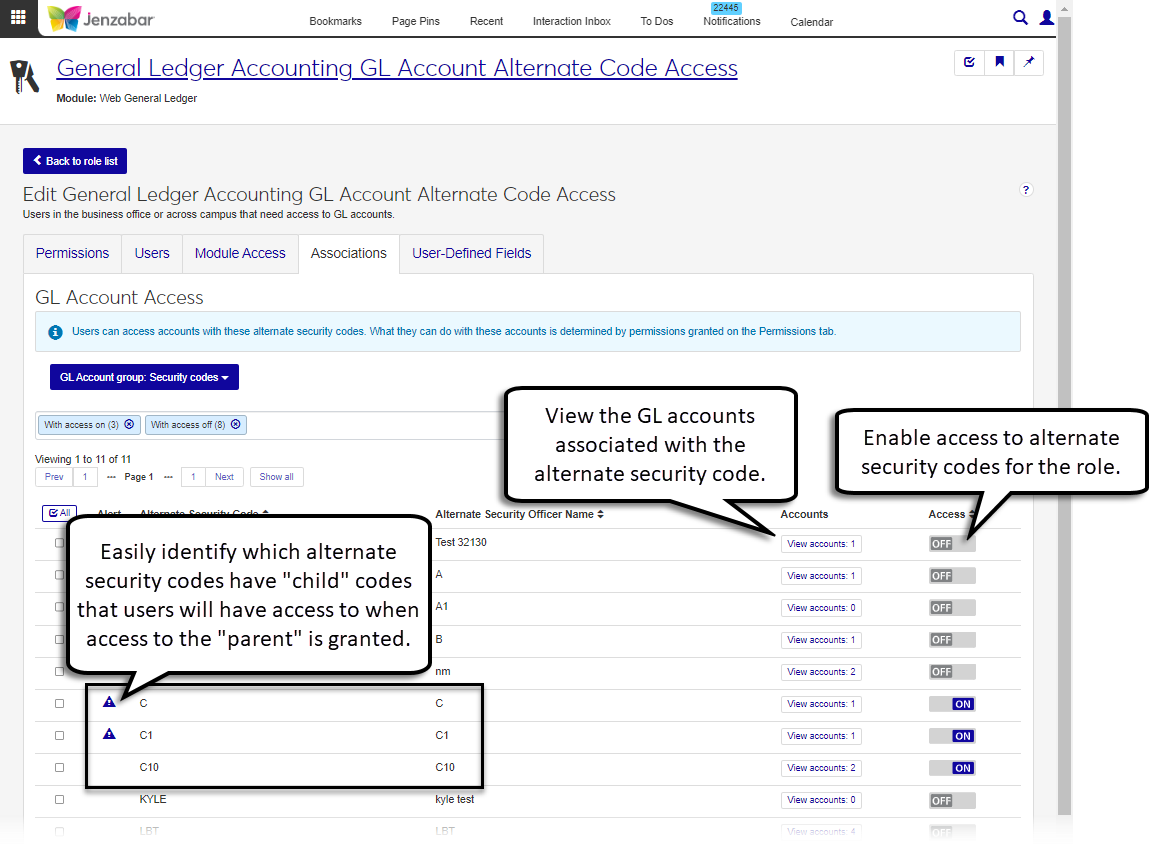Open the Recent menu
Viewport: 1151px width, 845px height.
pos(486,21)
